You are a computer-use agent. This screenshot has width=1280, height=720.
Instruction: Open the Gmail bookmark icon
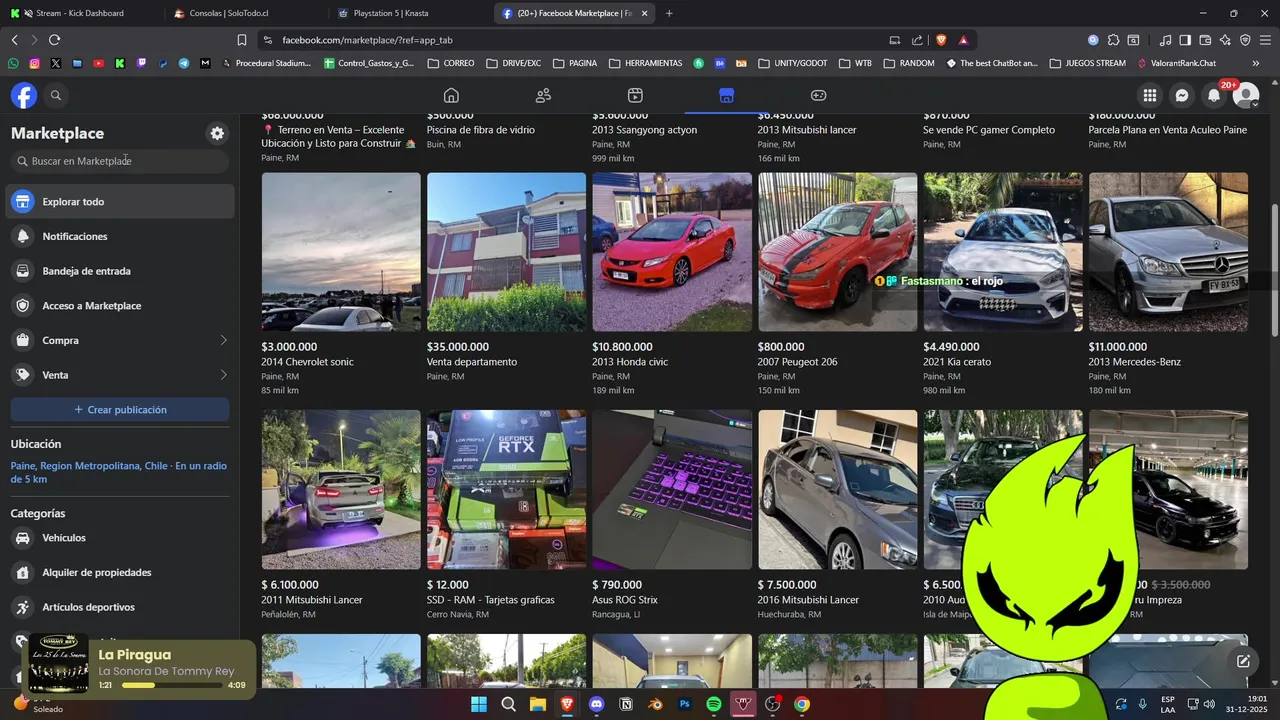(205, 63)
